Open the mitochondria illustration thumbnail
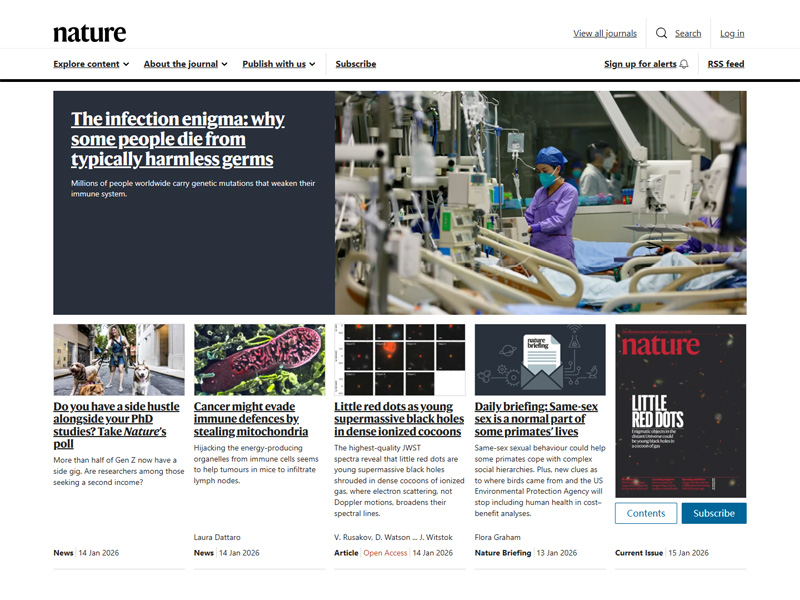 pos(259,360)
